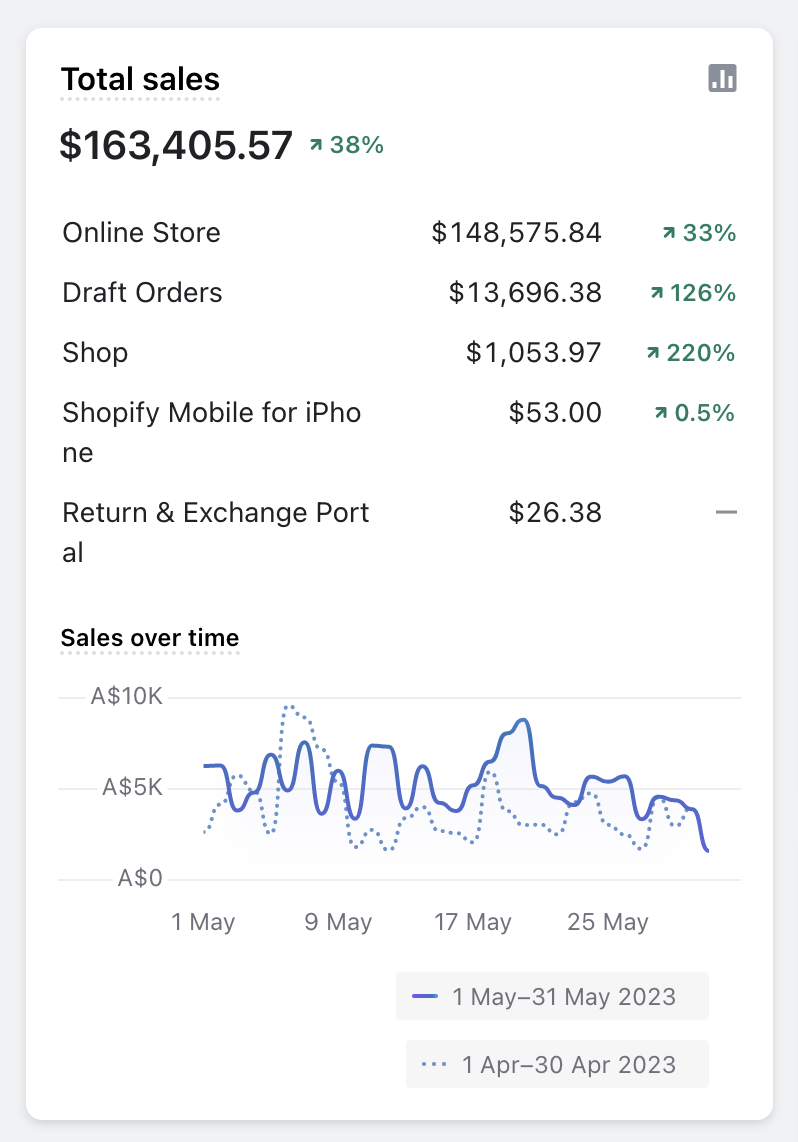This screenshot has width=798, height=1142.
Task: Click the Shop 220% growth indicator
Action: [x=690, y=353]
